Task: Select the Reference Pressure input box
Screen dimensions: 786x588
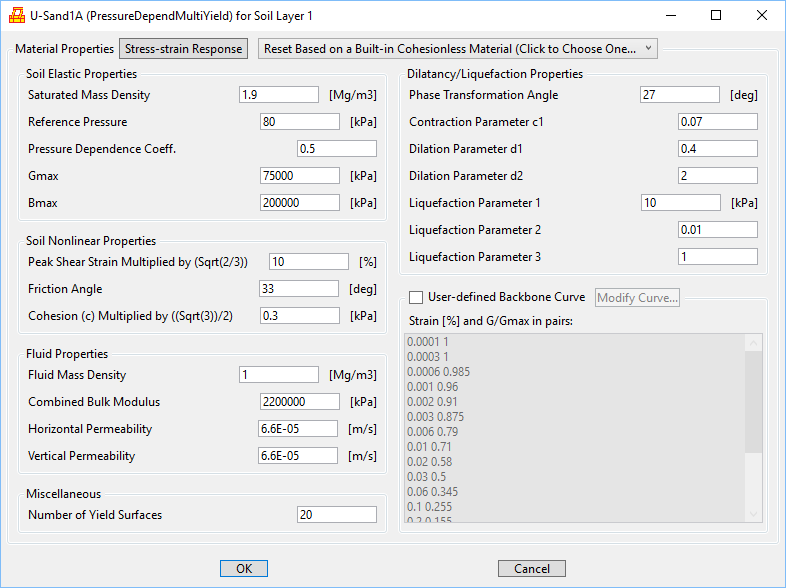Action: point(299,122)
